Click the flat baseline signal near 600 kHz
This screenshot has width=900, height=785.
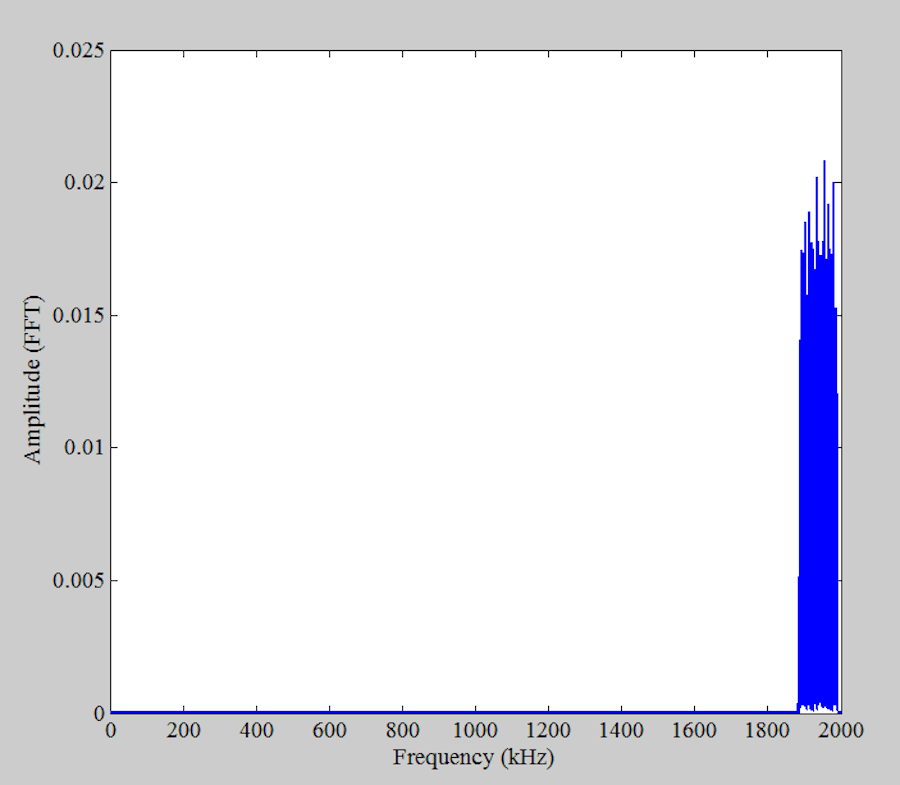[x=330, y=713]
